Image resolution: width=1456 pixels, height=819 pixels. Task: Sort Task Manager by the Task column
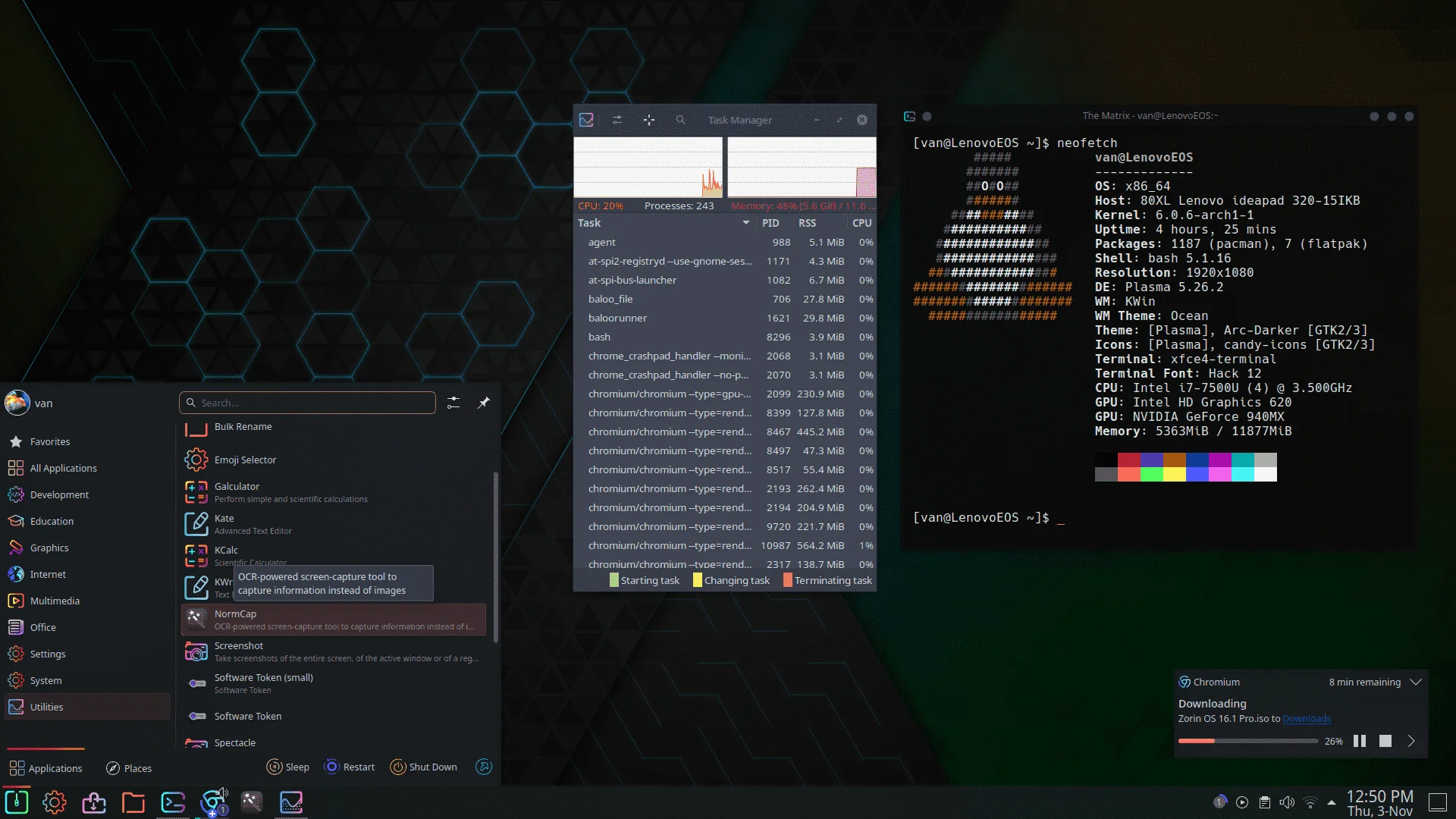coord(664,223)
